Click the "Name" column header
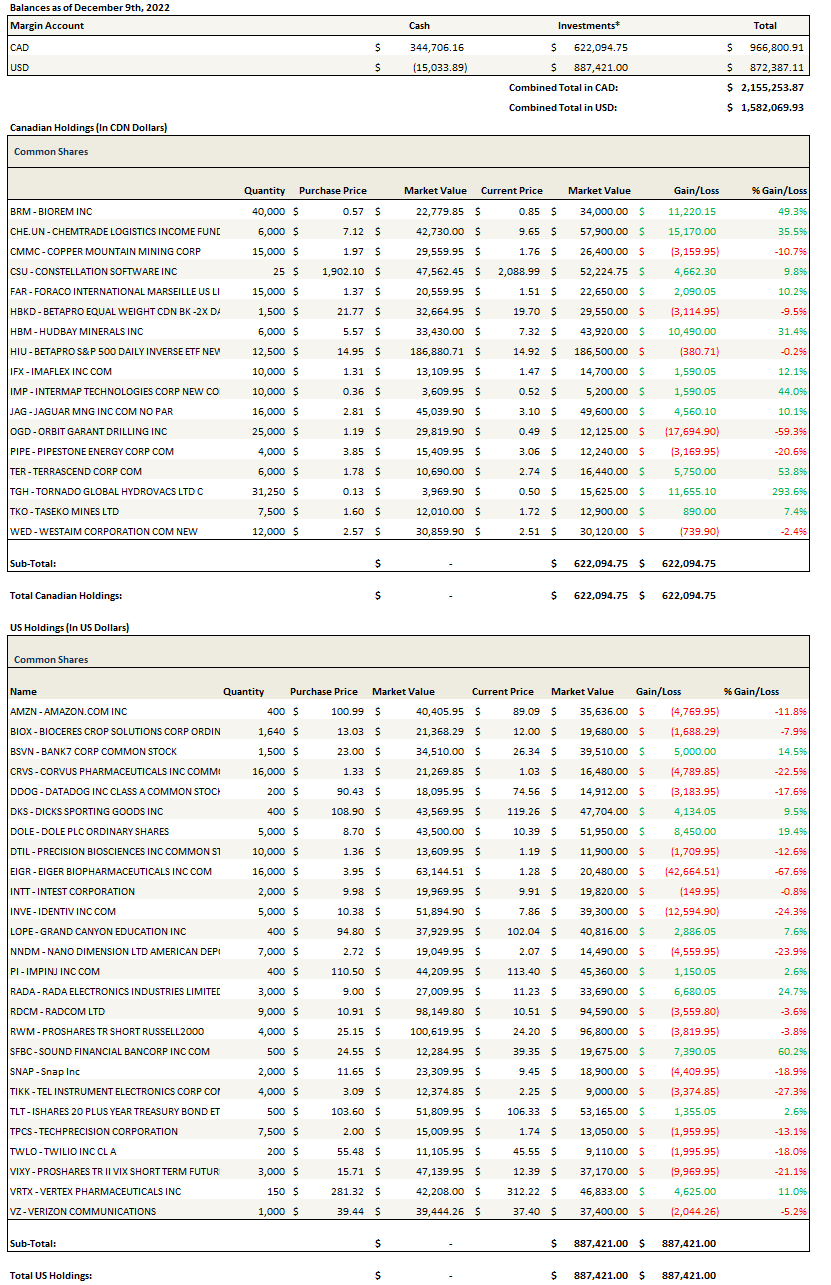This screenshot has width=831, height=1285. tap(23, 691)
